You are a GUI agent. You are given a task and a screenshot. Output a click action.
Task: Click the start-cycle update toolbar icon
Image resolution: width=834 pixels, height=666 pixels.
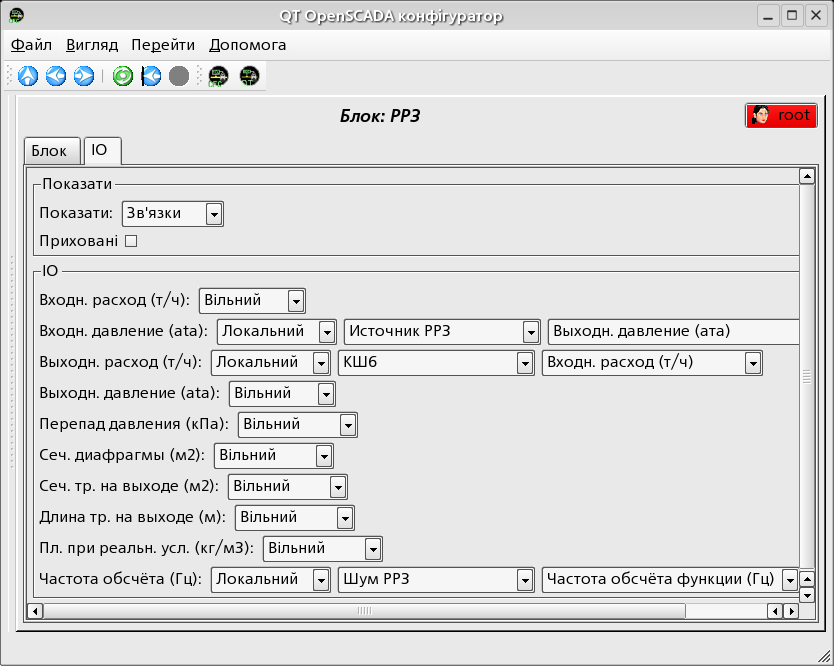click(x=151, y=76)
